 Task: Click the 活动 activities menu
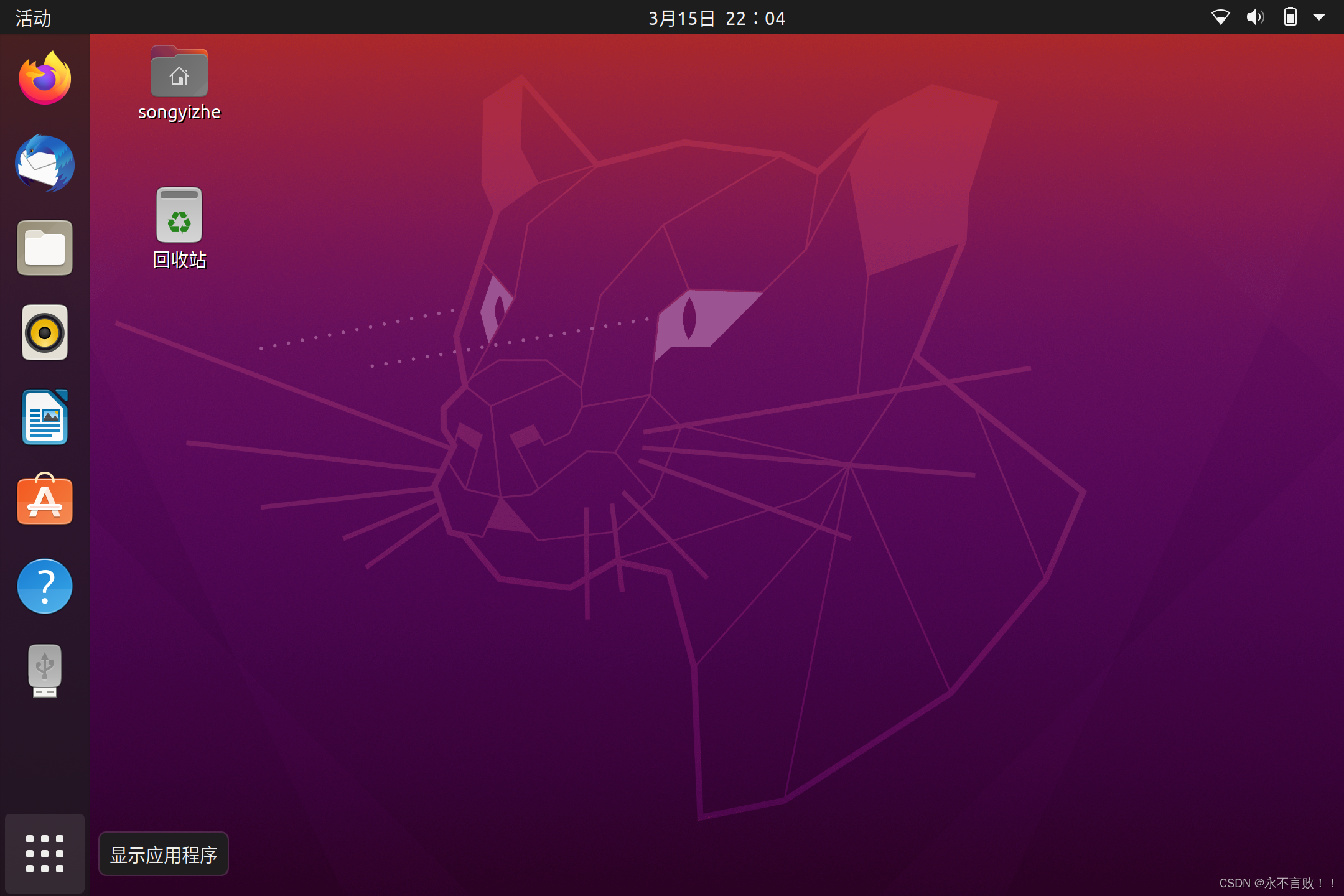tap(33, 18)
